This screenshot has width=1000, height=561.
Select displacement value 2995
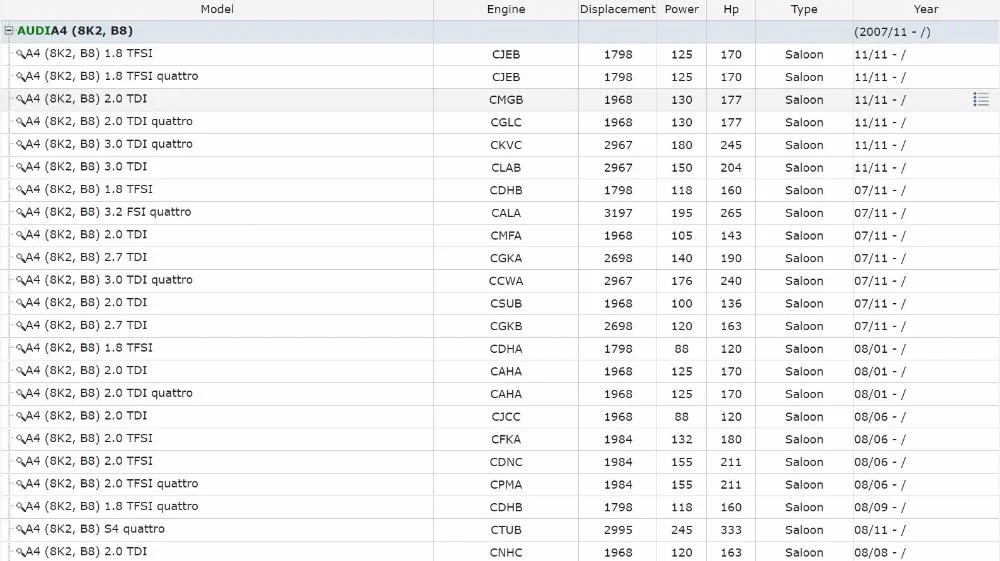pyautogui.click(x=618, y=530)
